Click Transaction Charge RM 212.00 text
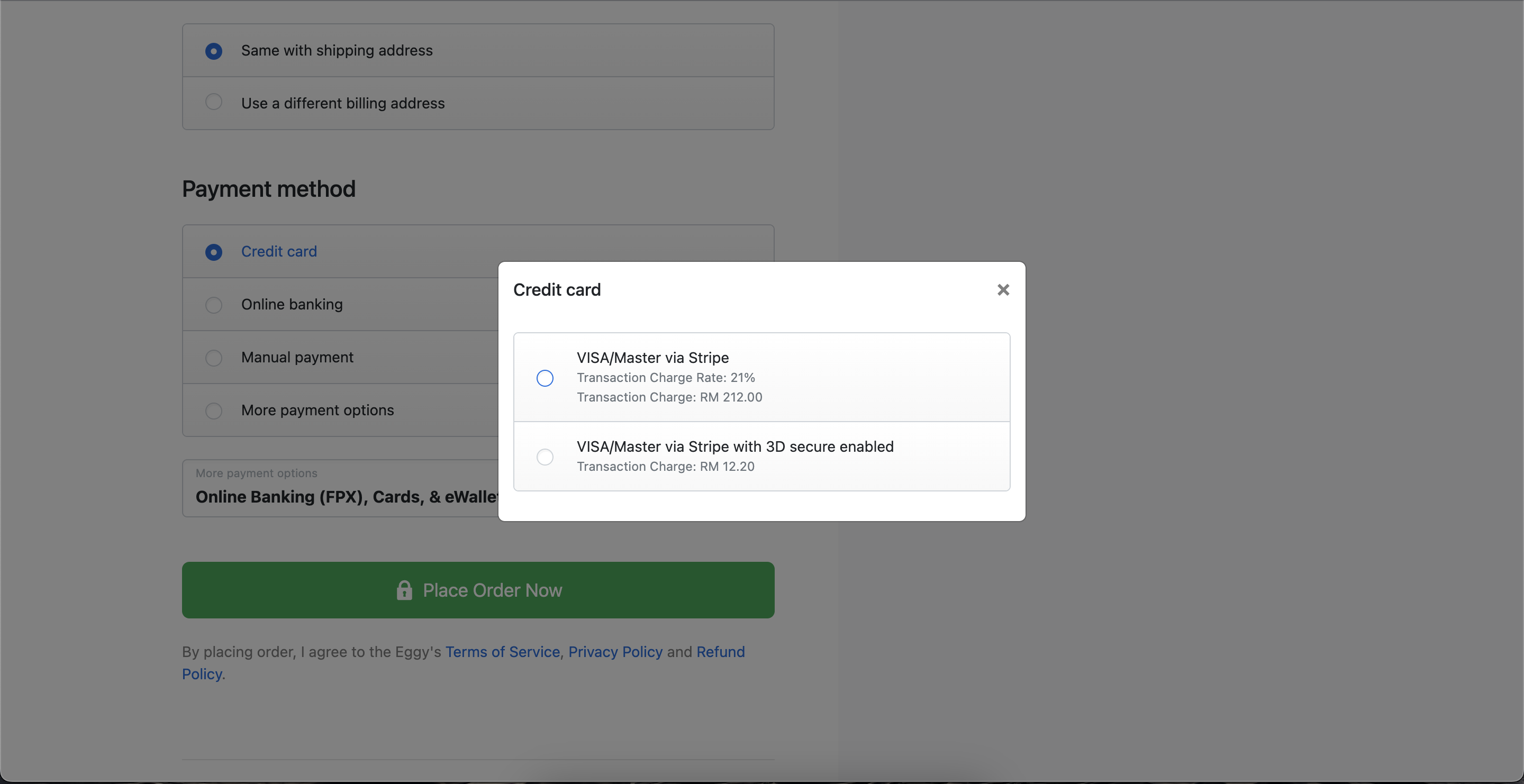The width and height of the screenshot is (1524, 784). point(669,397)
